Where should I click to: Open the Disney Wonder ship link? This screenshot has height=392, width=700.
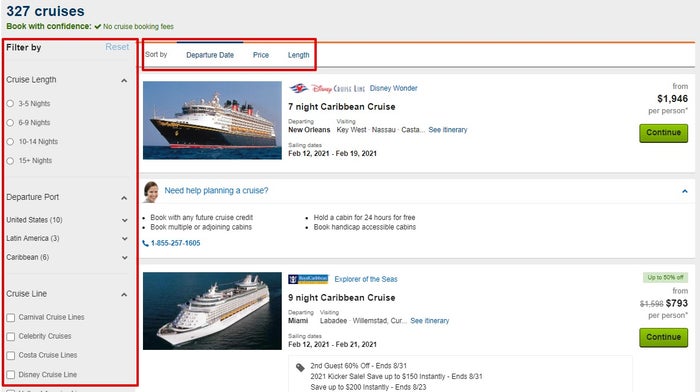click(393, 88)
